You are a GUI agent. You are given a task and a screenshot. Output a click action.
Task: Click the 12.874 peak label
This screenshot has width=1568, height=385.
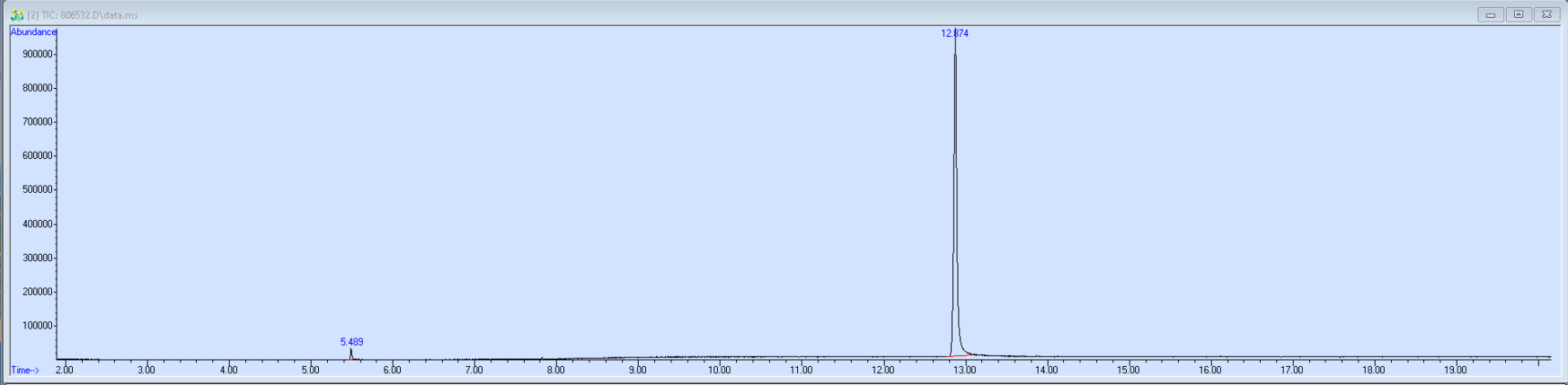click(954, 33)
